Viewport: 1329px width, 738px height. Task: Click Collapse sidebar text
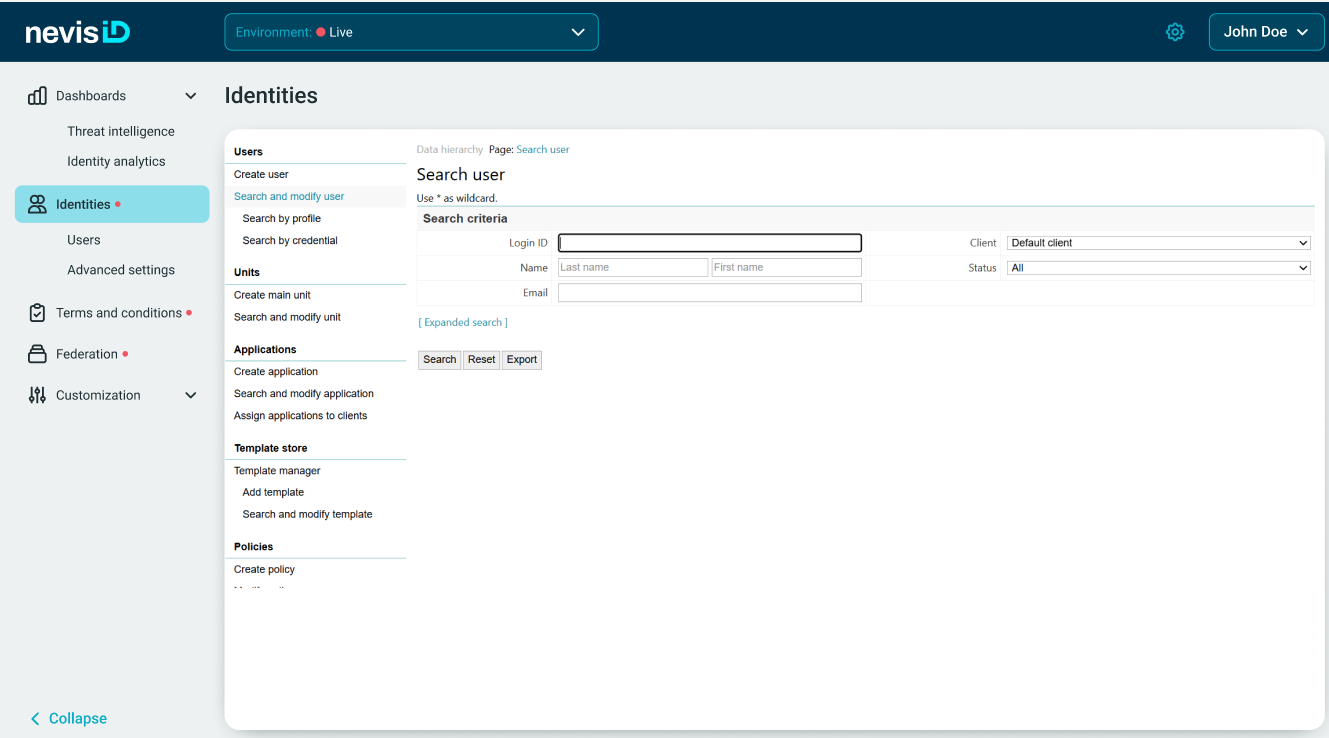pos(78,719)
